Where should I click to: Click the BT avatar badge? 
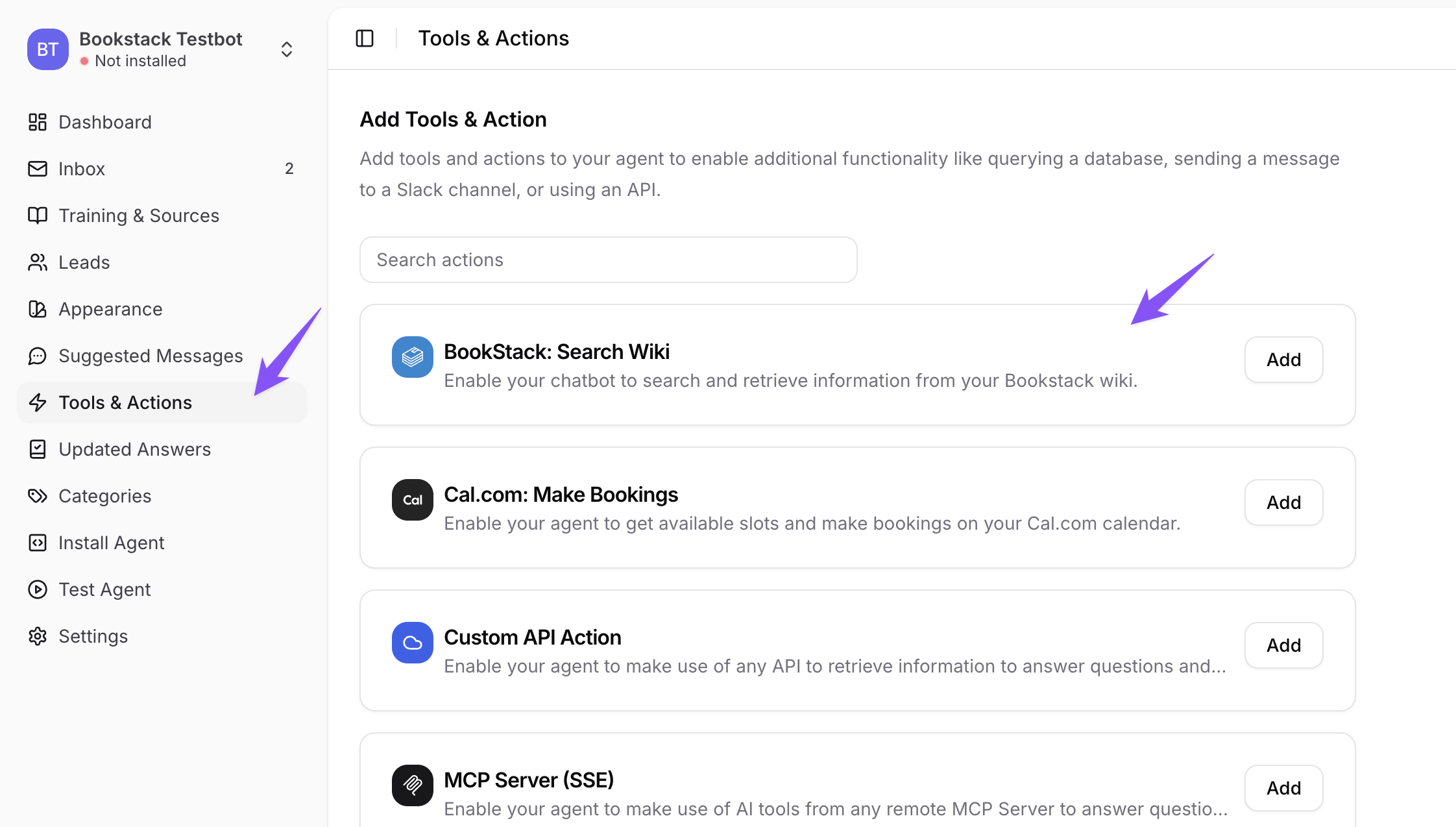47,49
